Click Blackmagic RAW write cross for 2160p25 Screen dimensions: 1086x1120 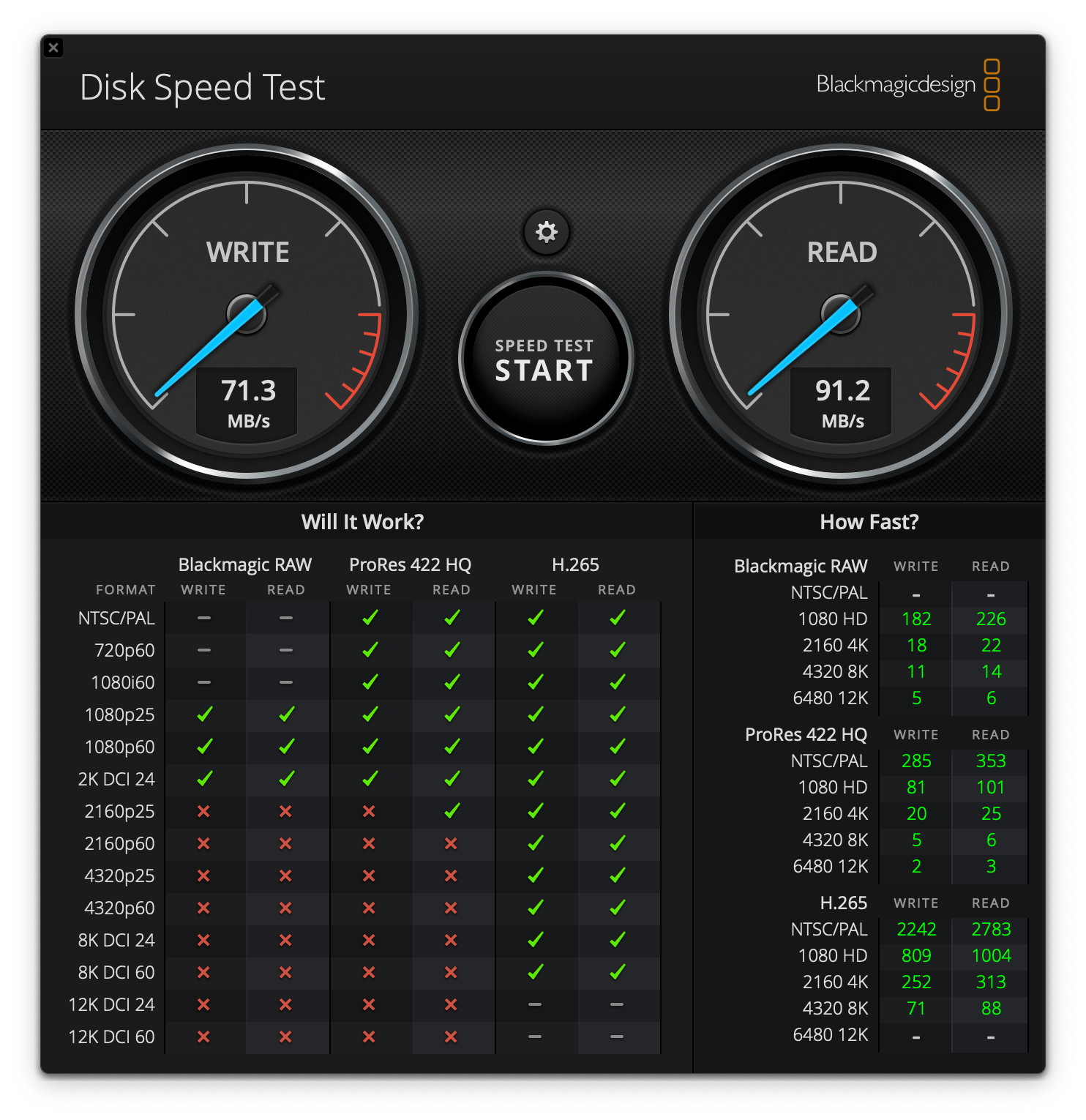click(204, 811)
